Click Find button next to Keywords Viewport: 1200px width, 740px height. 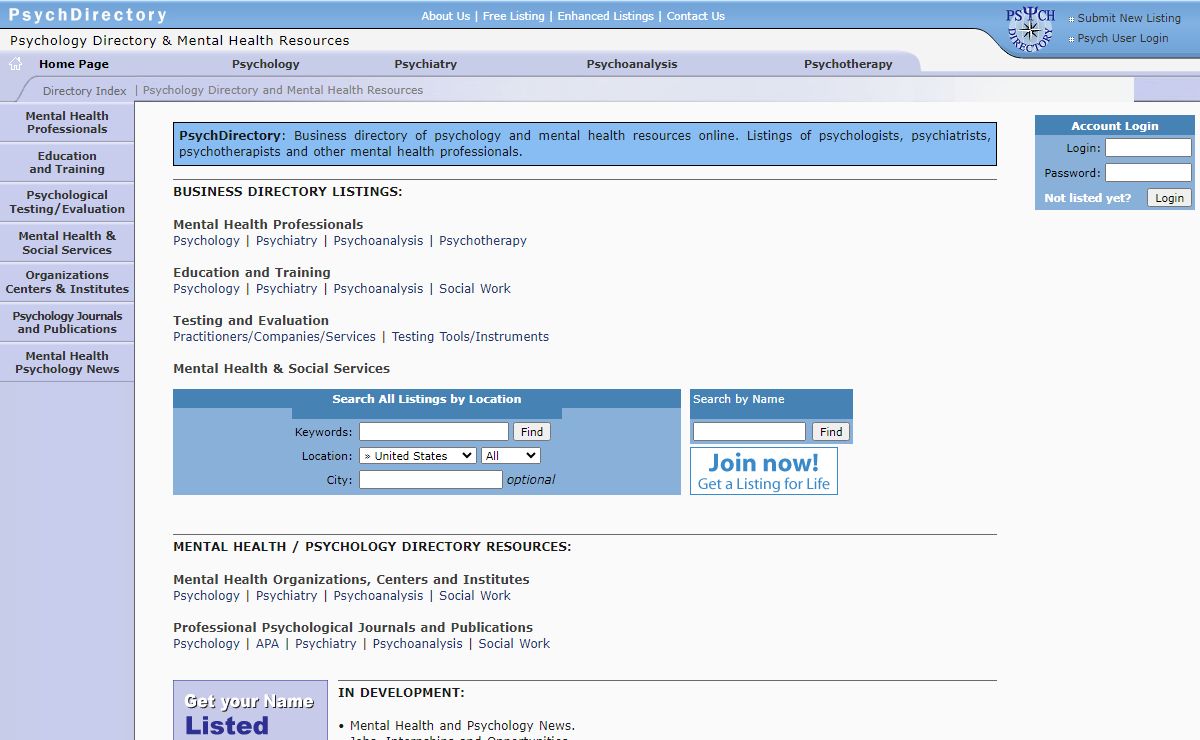tap(532, 432)
